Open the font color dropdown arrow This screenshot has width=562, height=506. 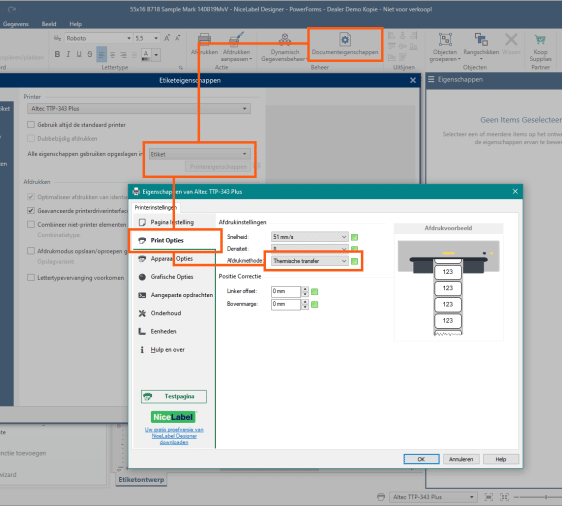tap(156, 55)
